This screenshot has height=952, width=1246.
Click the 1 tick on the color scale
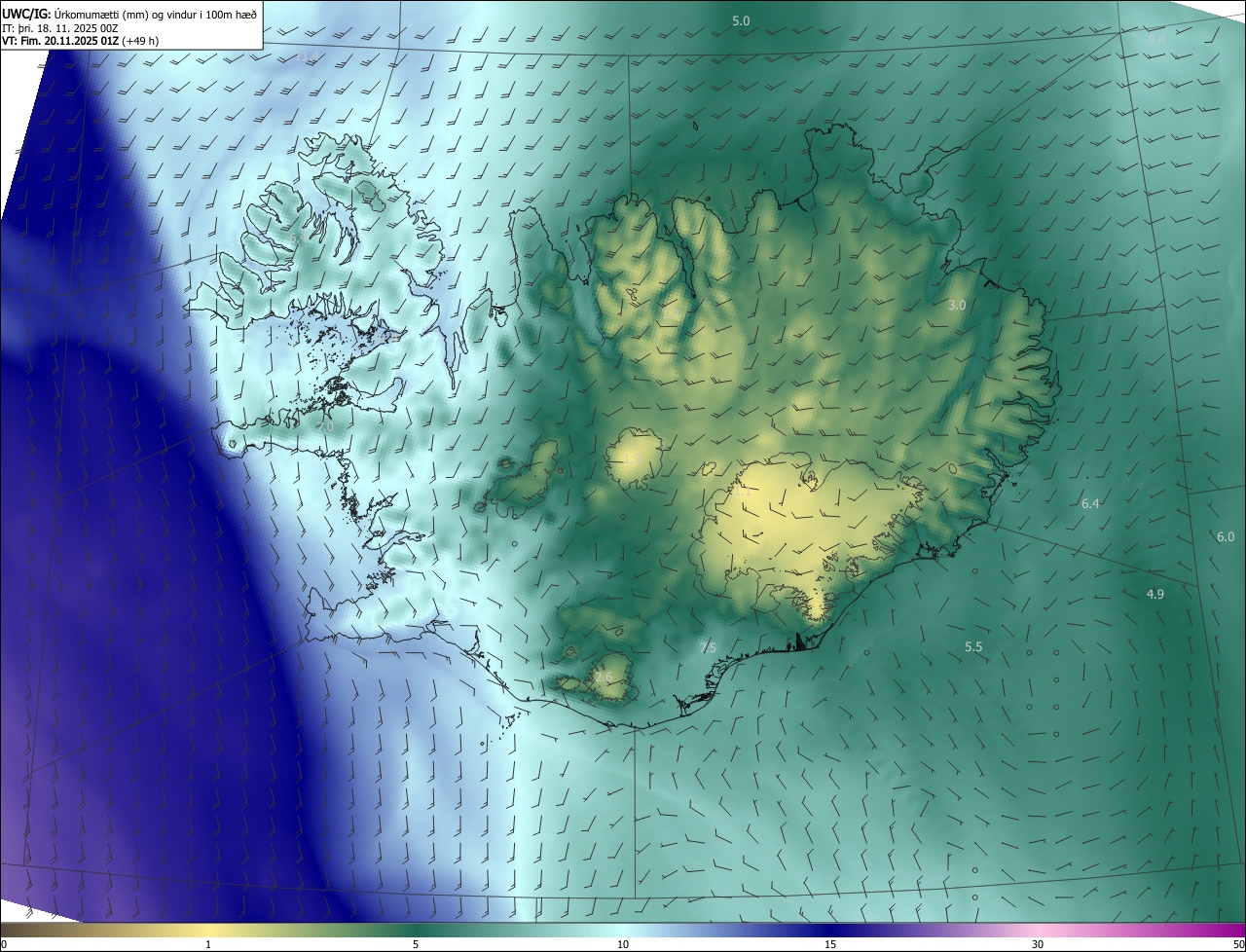[x=208, y=944]
